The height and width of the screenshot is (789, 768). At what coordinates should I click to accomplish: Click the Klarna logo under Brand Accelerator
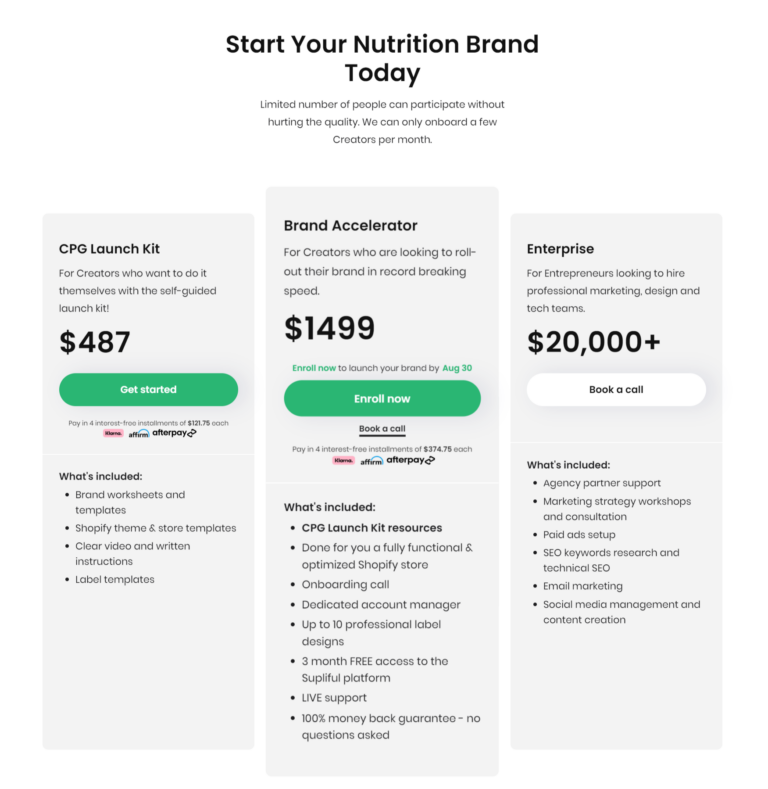343,460
